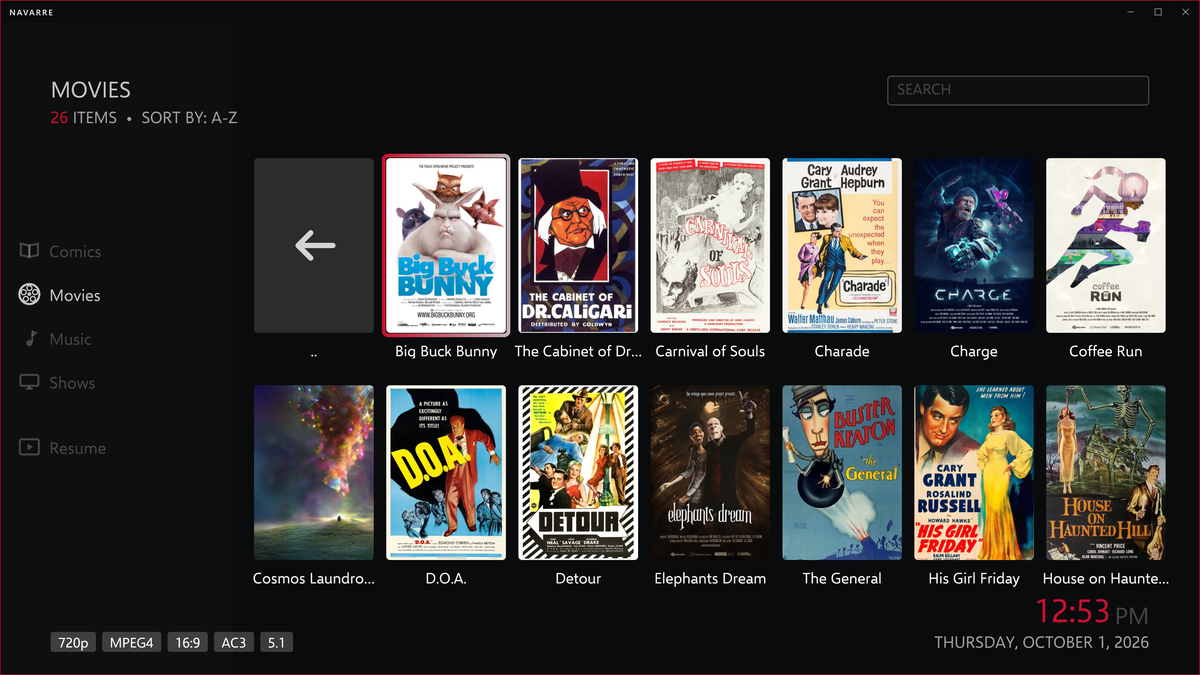This screenshot has height=675, width=1200.
Task: Select the Coffee Run poster
Action: 1106,246
